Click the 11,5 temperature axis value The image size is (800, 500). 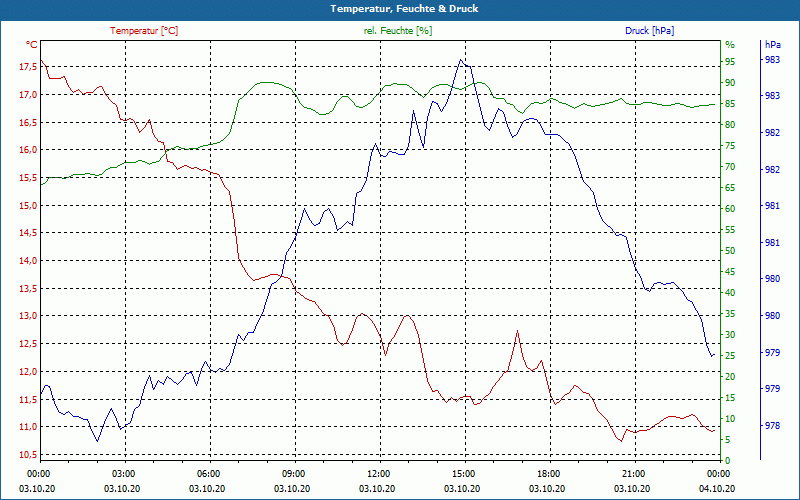click(x=28, y=399)
